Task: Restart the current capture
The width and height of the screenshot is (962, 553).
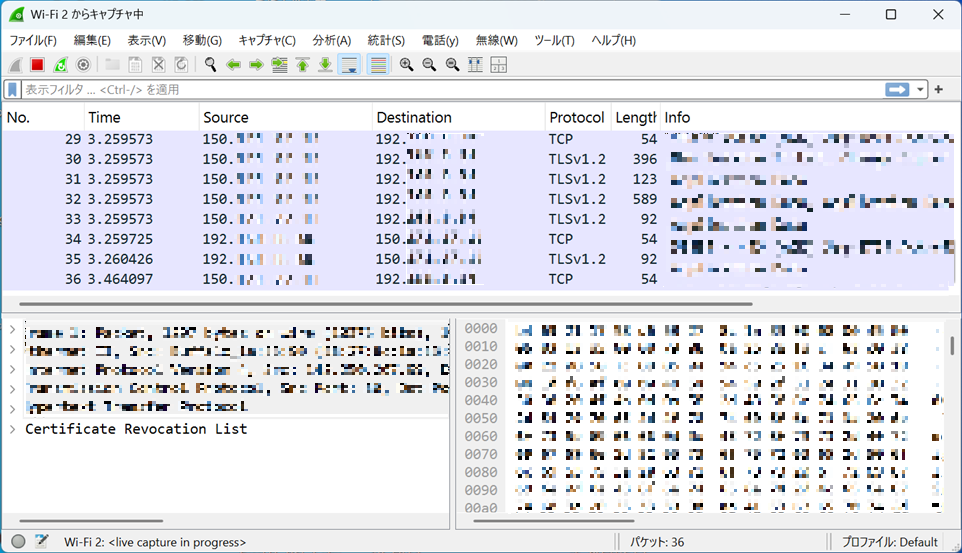Action: click(60, 65)
